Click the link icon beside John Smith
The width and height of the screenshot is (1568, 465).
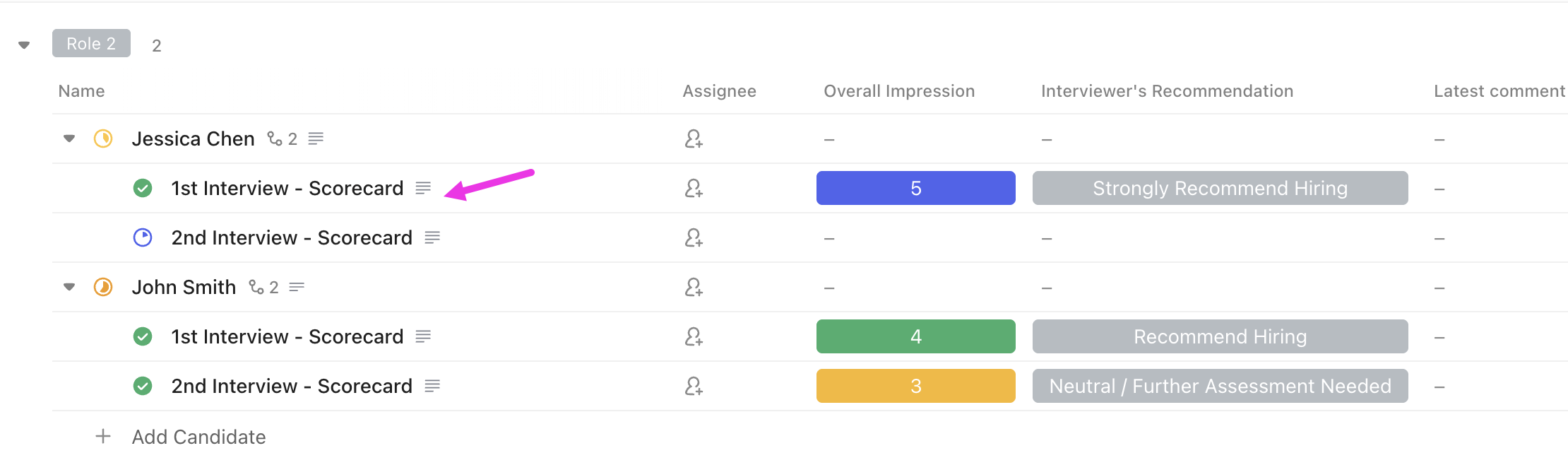tap(257, 287)
